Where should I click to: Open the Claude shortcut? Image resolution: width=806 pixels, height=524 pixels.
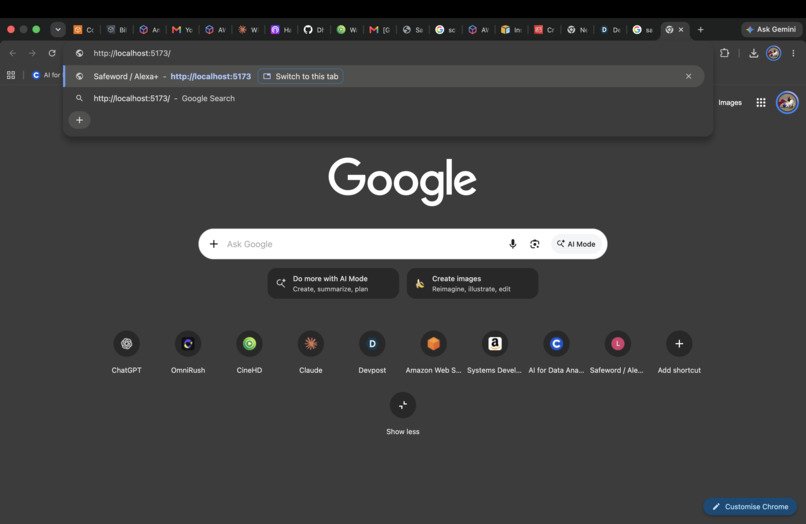click(311, 352)
